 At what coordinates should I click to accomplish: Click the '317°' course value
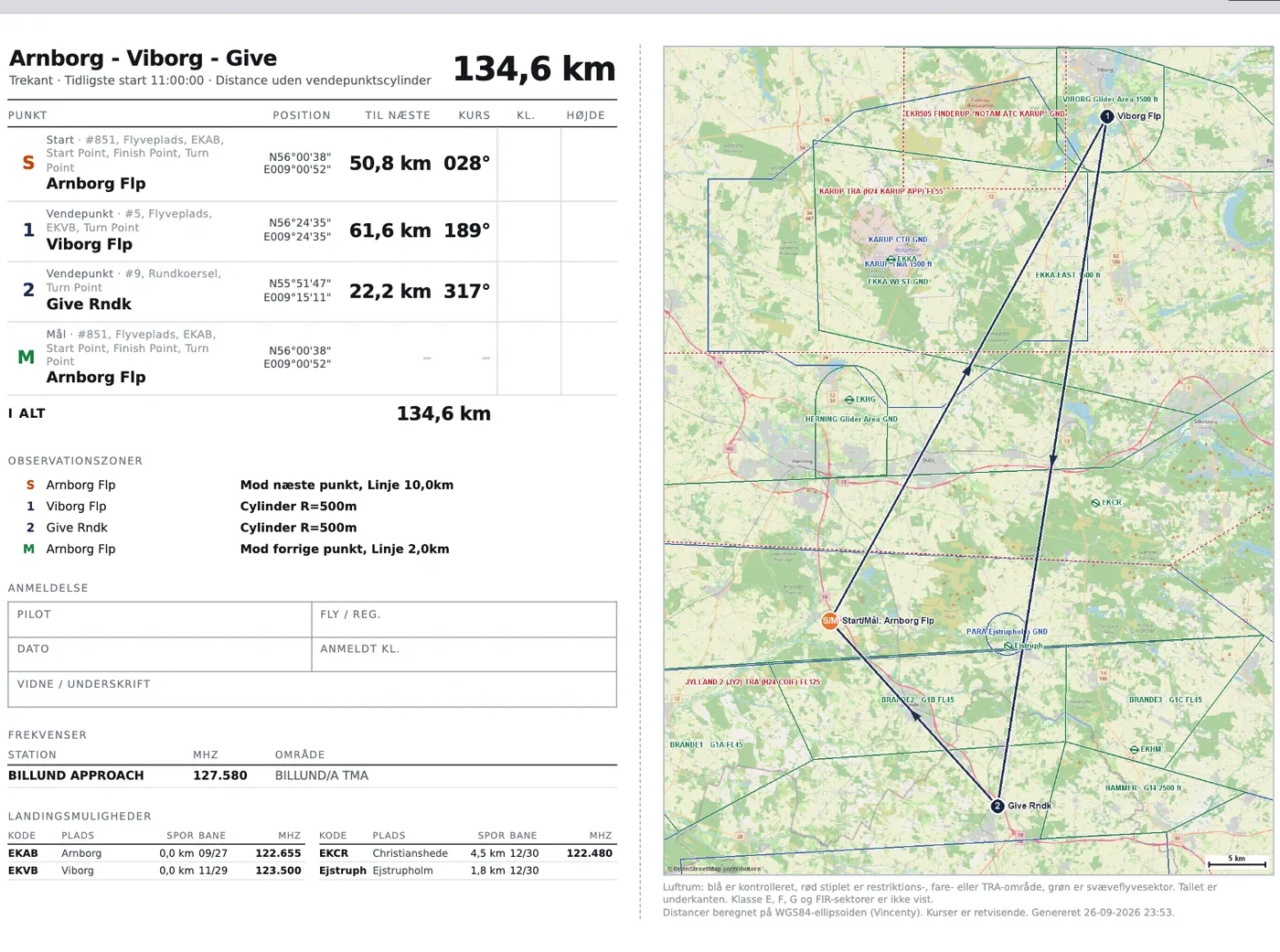click(467, 291)
